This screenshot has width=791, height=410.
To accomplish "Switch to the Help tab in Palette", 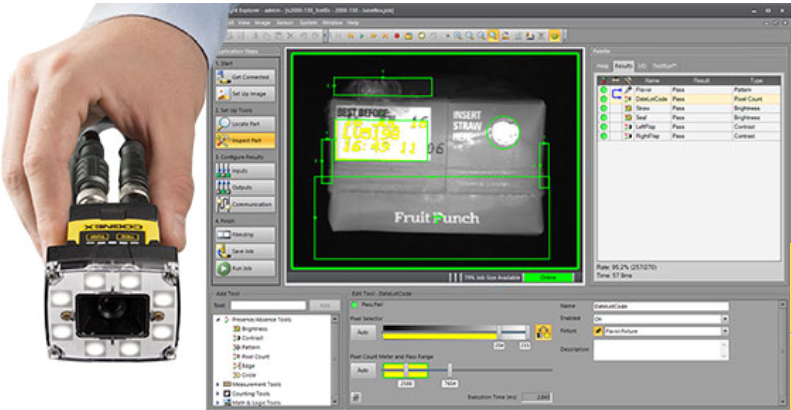I will [x=602, y=66].
